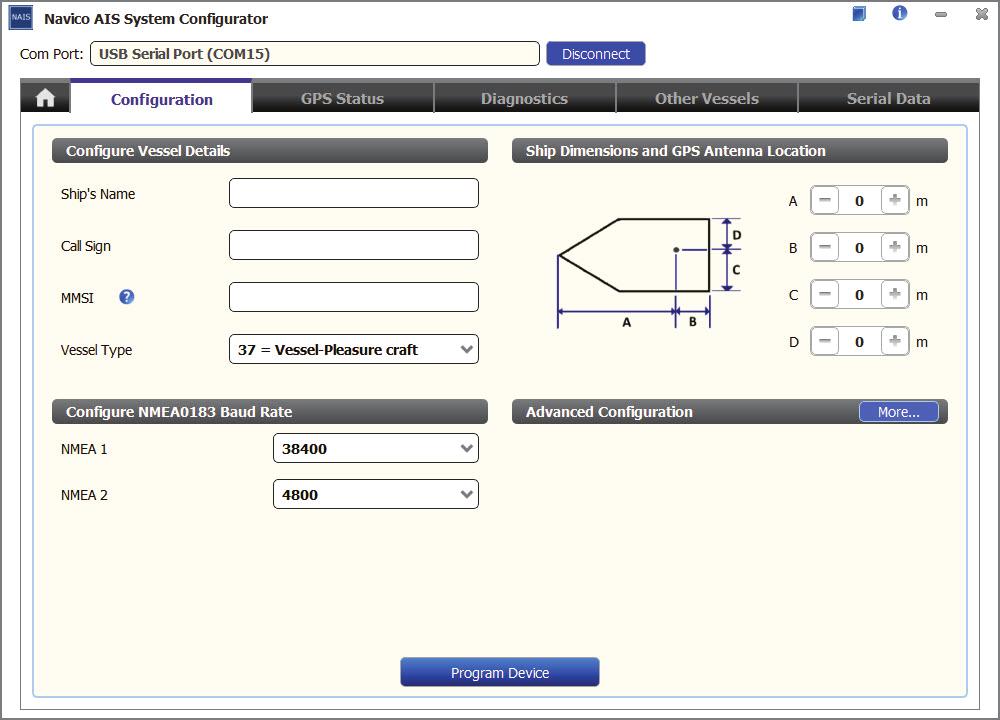
Task: Click the dimension A value field
Action: (860, 201)
